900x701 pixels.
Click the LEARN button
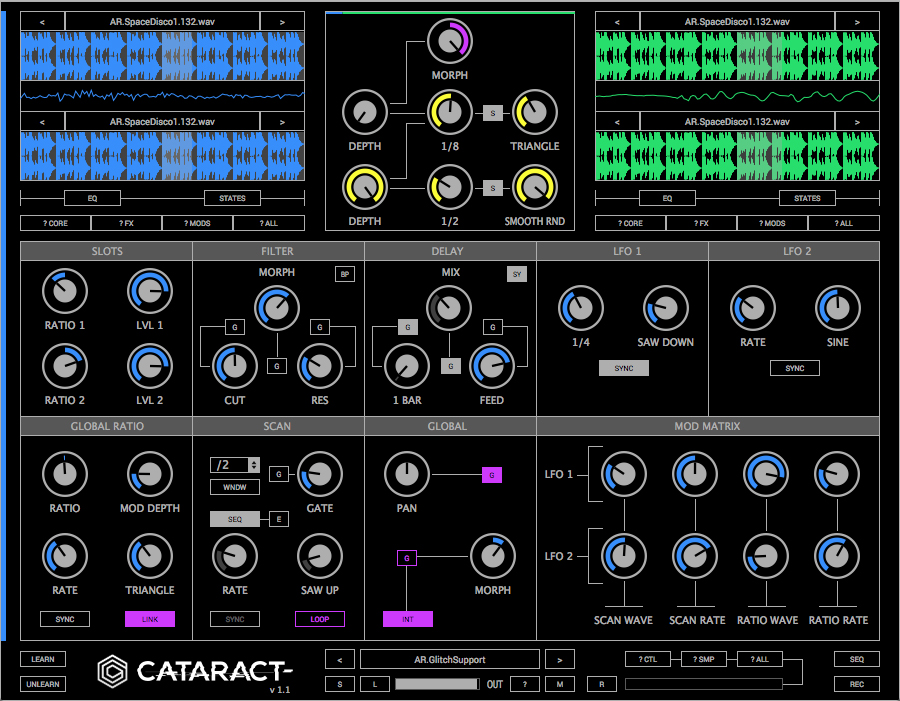(43, 659)
